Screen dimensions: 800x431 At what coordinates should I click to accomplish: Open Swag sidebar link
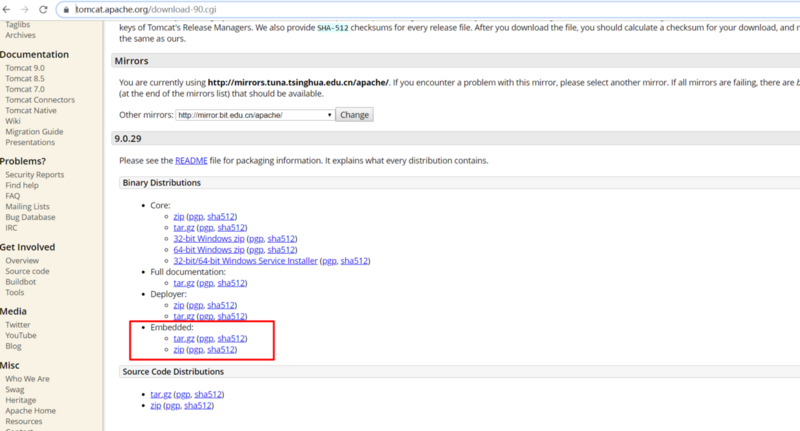pyautogui.click(x=15, y=390)
